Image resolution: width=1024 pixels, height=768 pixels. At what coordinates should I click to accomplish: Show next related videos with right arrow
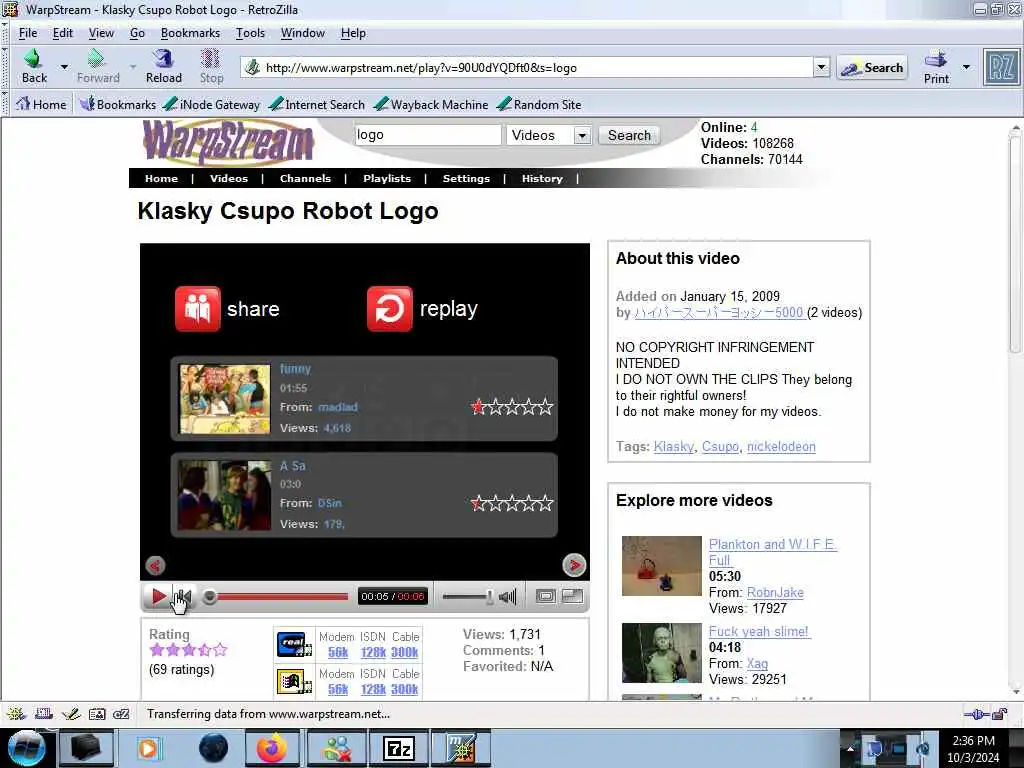pyautogui.click(x=574, y=565)
